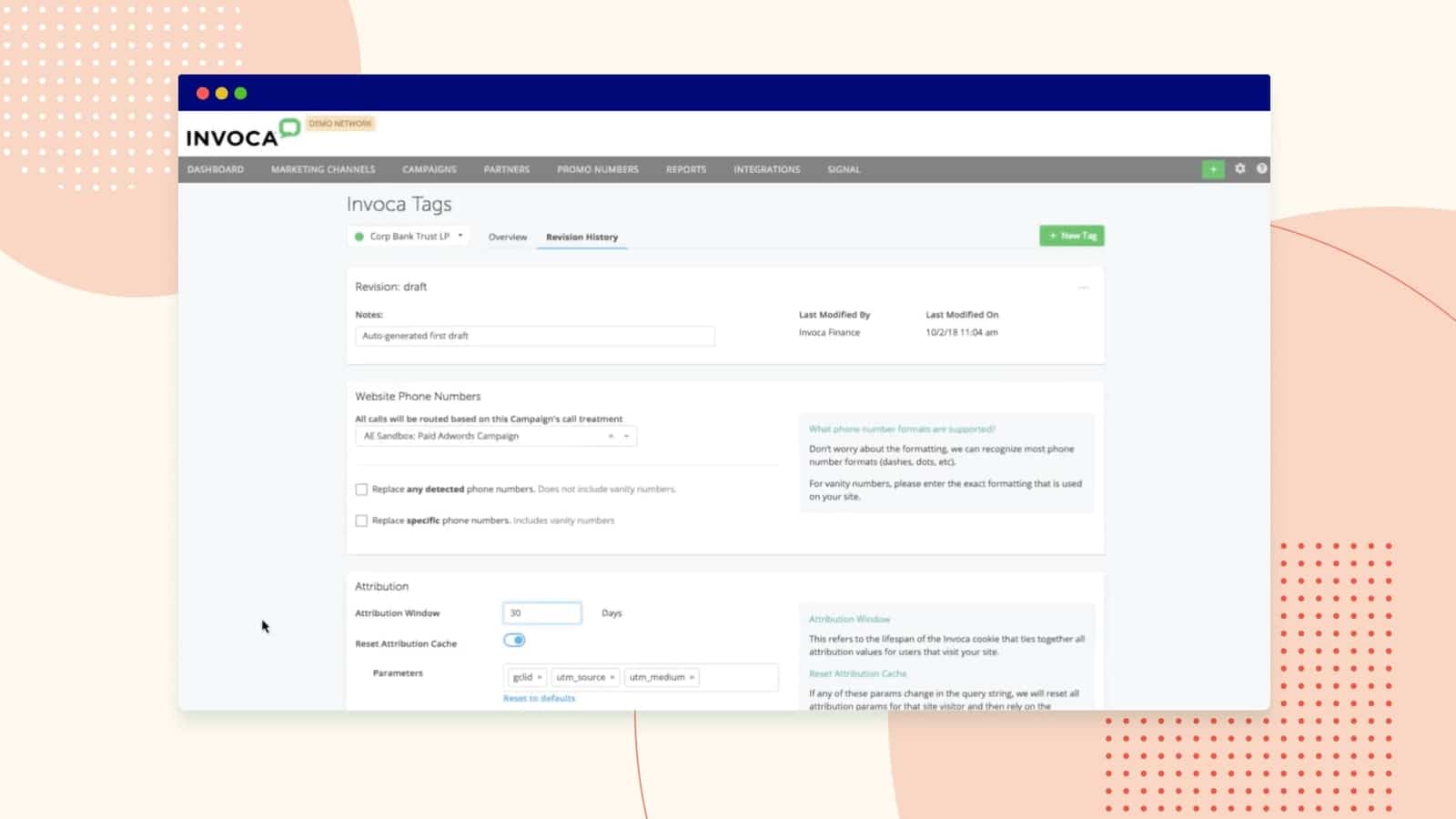
Task: Clear the campaign selection with the x icon
Action: pos(611,437)
